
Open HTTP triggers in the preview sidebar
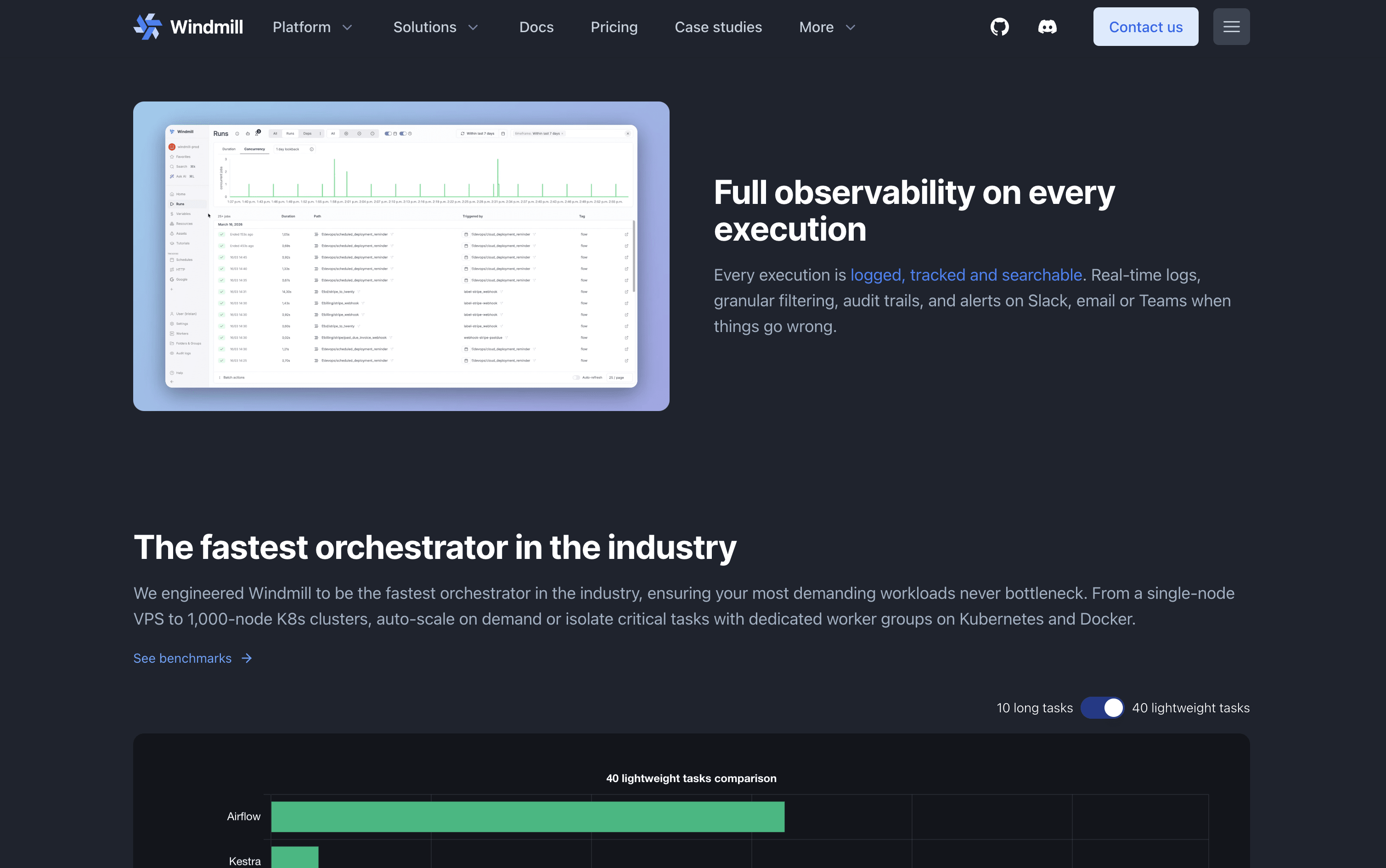coord(177,269)
